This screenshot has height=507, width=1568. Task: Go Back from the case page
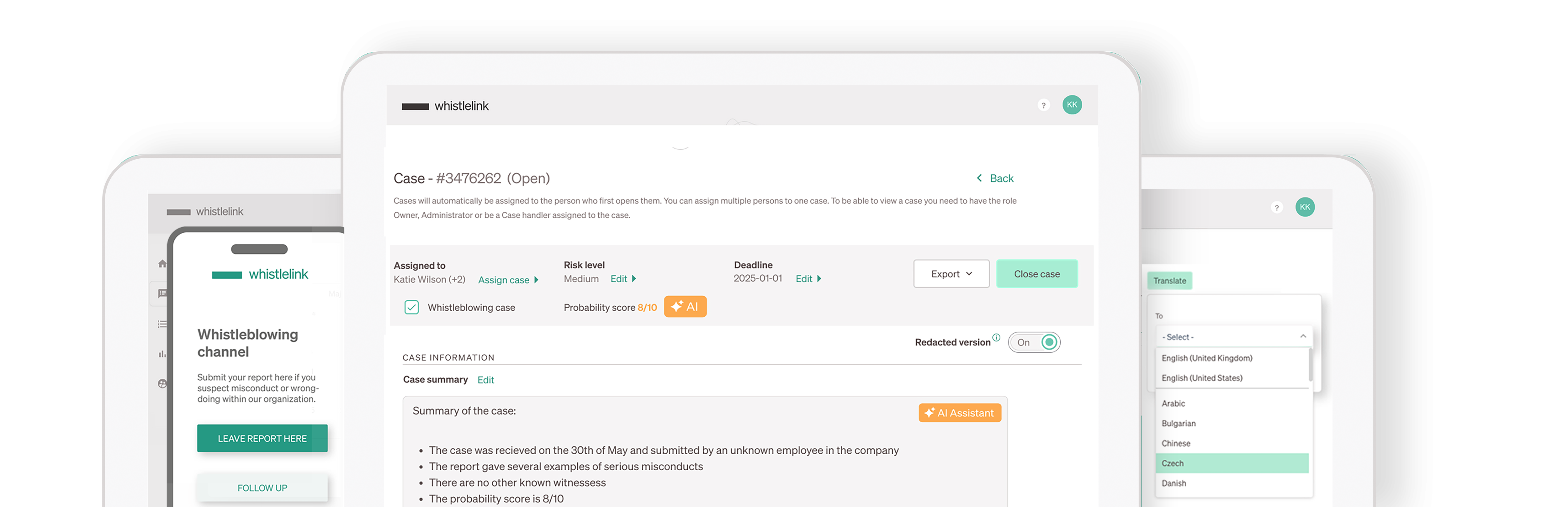point(995,178)
